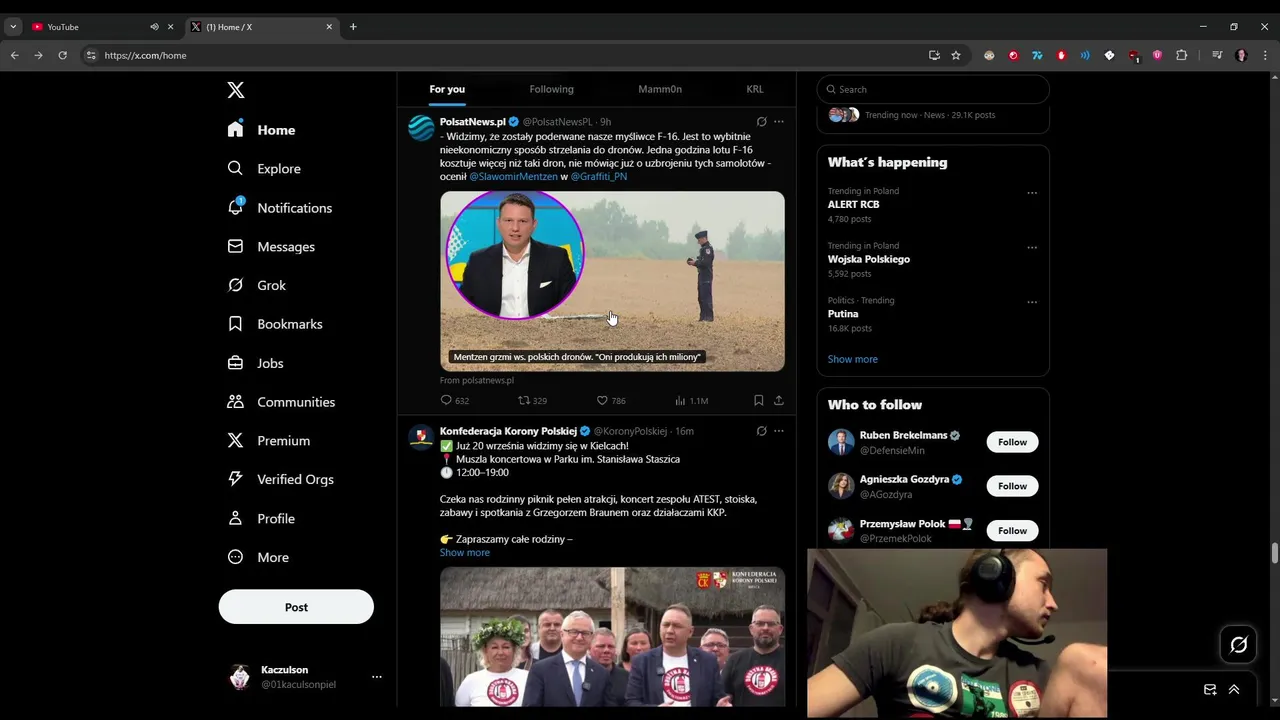
Task: Open new message compose icon
Action: (1210, 689)
